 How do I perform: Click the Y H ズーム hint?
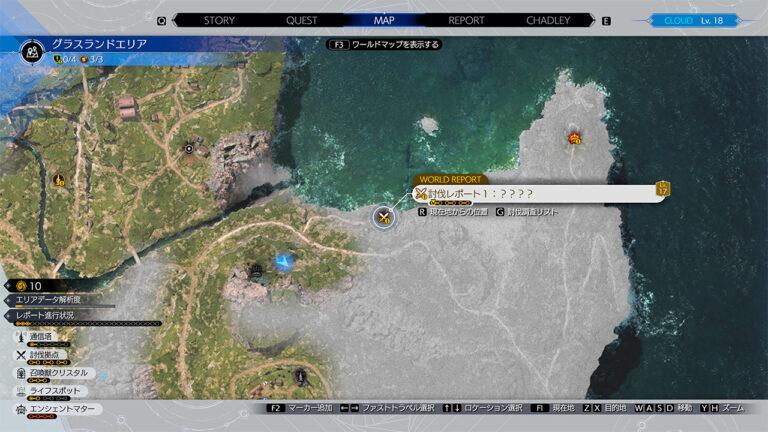coord(722,408)
